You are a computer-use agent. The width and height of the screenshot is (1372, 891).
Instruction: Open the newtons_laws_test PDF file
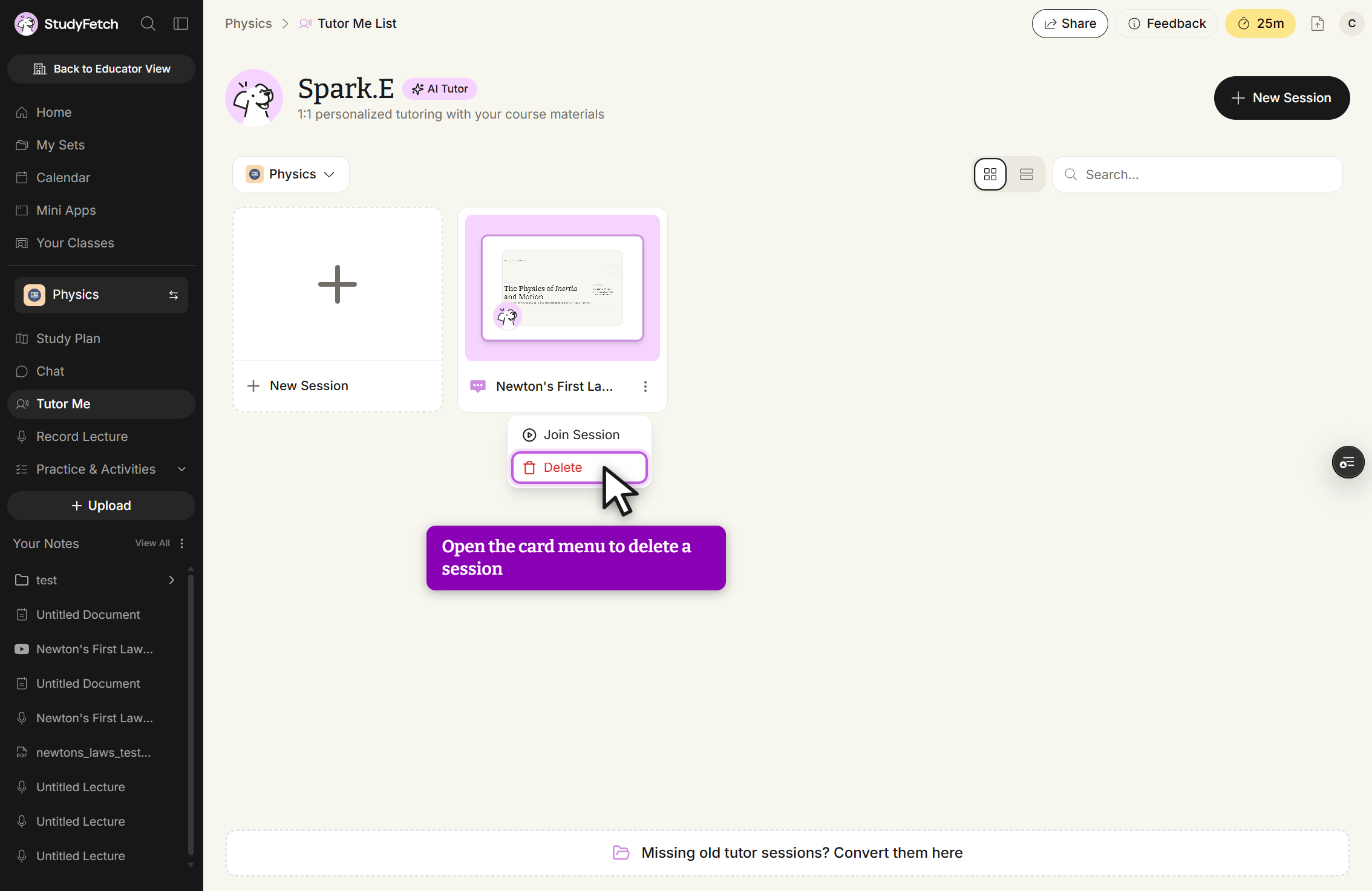(96, 752)
